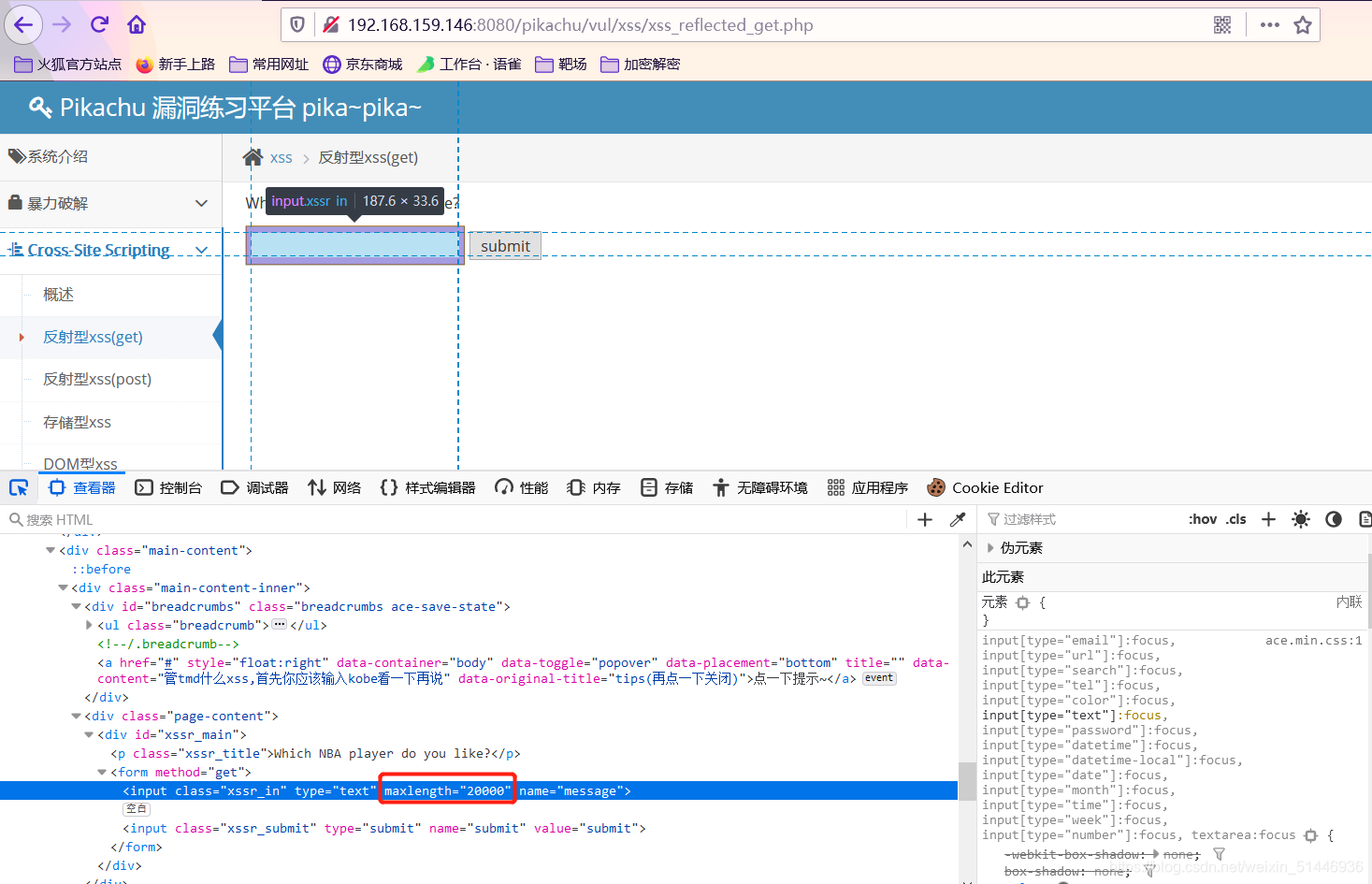
Task: Click the home icon in breadcrumbs
Action: (x=253, y=157)
